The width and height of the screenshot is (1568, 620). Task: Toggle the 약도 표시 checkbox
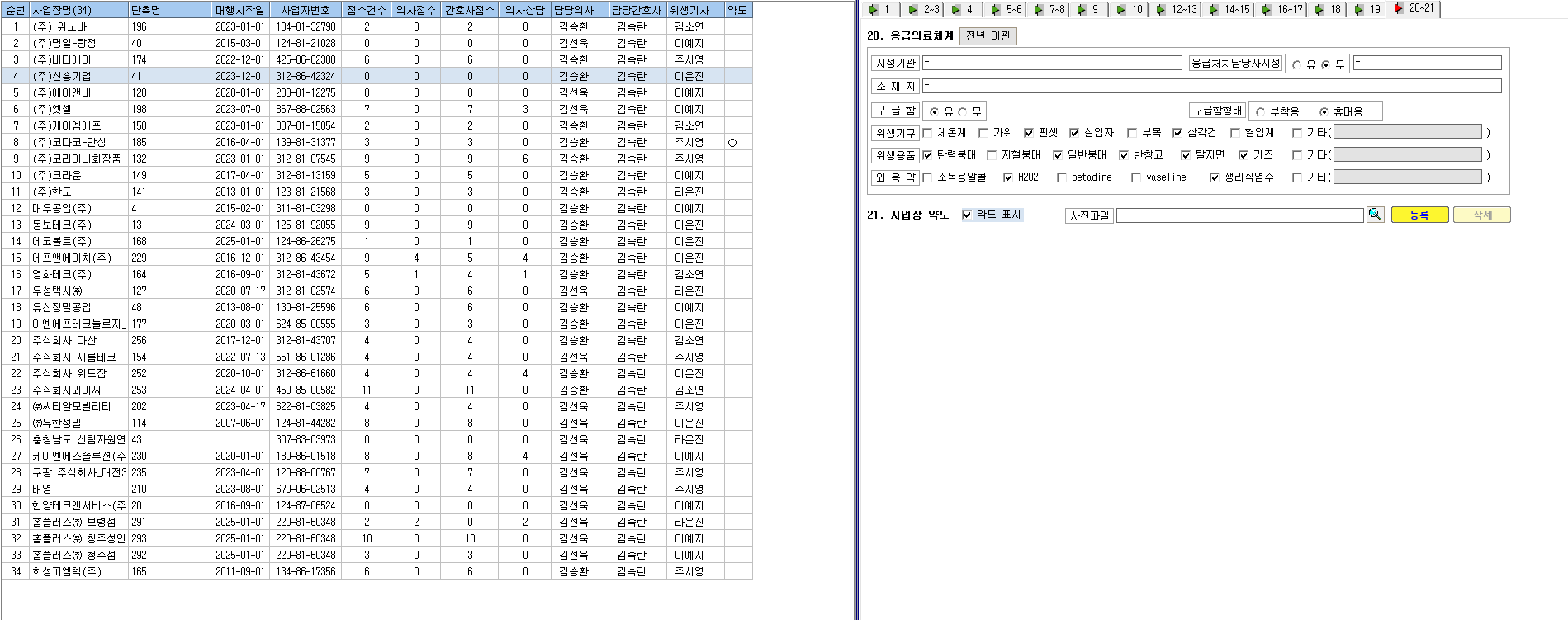[x=967, y=215]
